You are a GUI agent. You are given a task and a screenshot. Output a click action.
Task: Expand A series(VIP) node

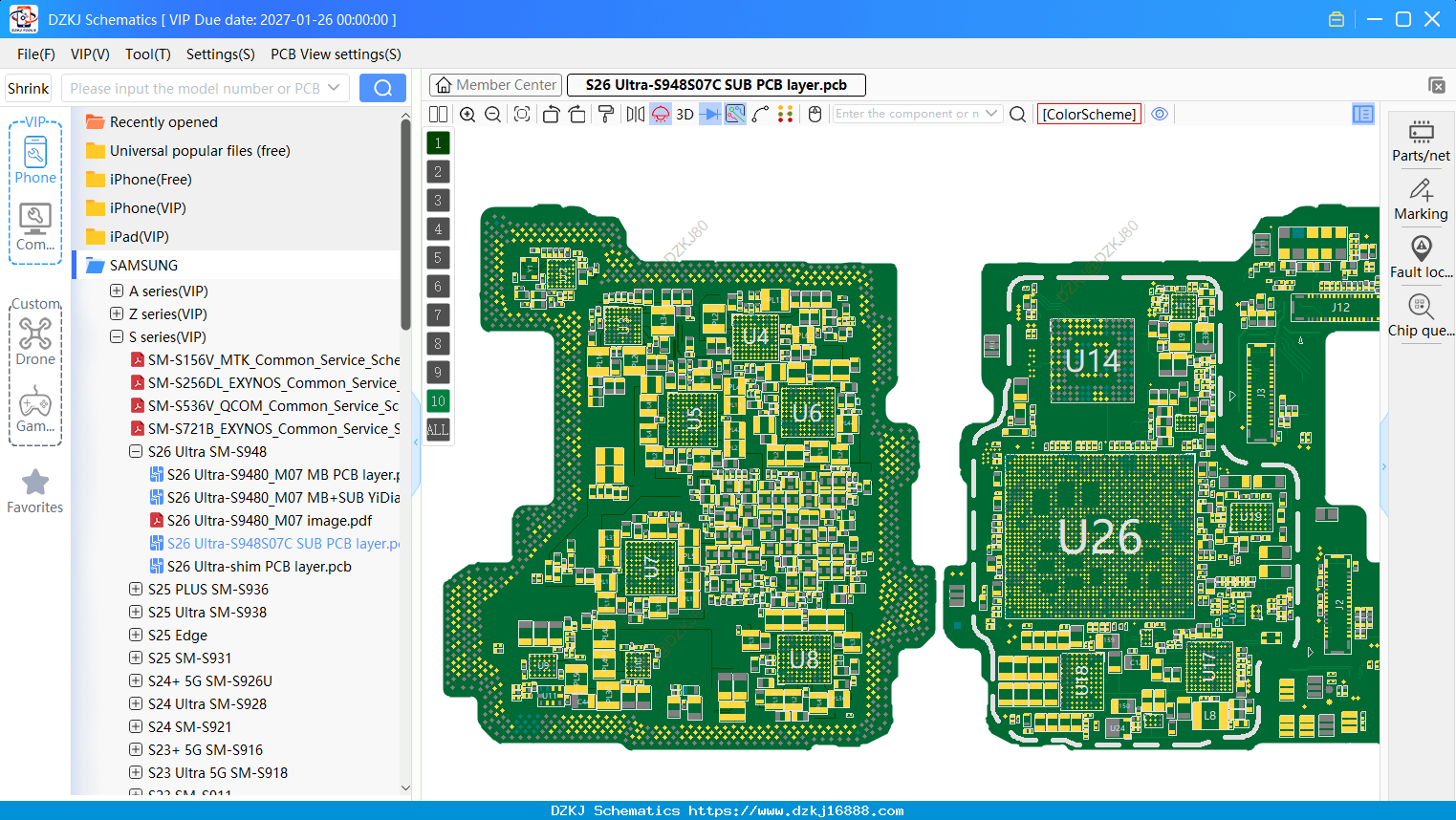117,291
